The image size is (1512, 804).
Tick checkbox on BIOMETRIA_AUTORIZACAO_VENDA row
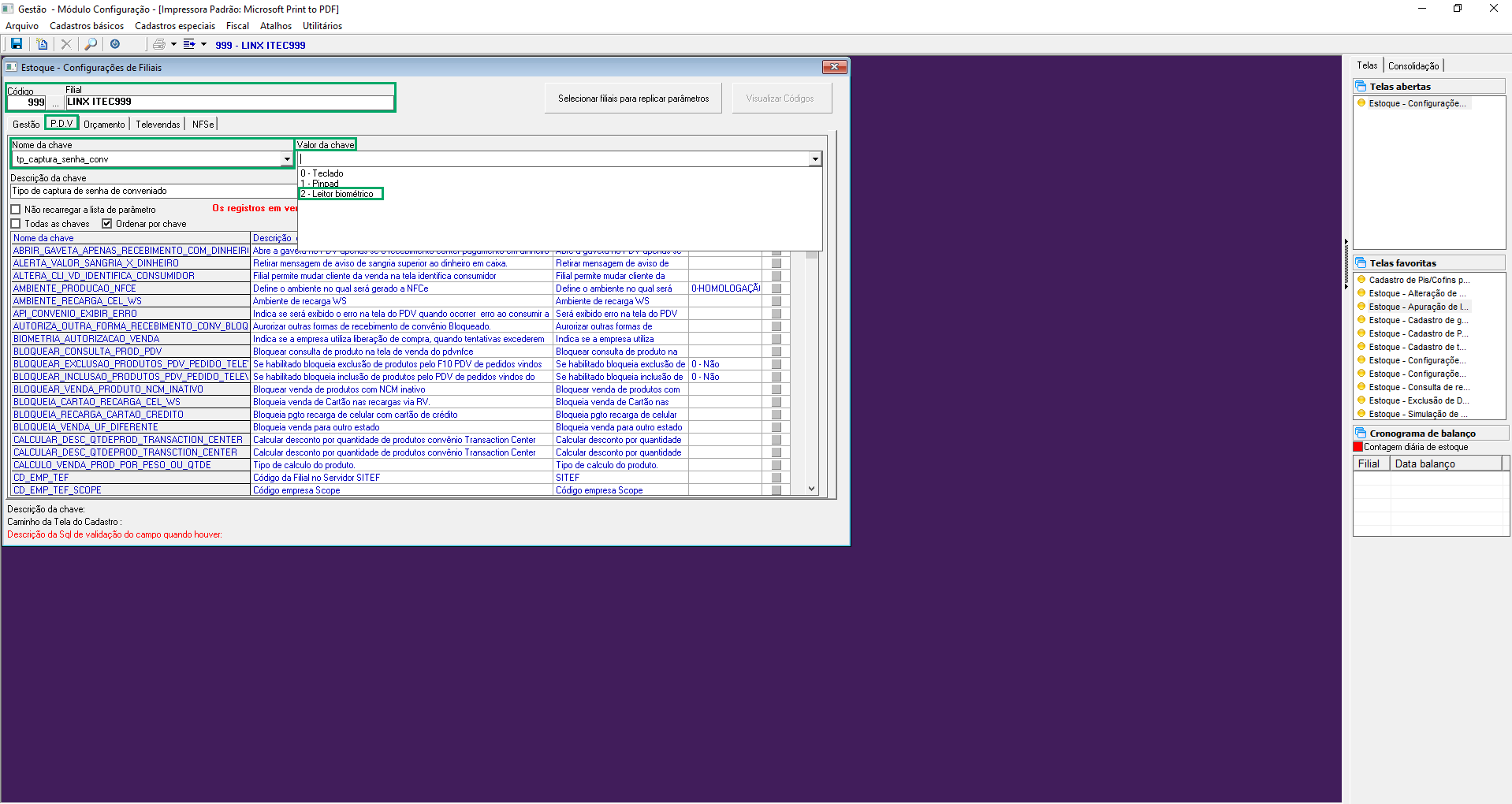[776, 339]
